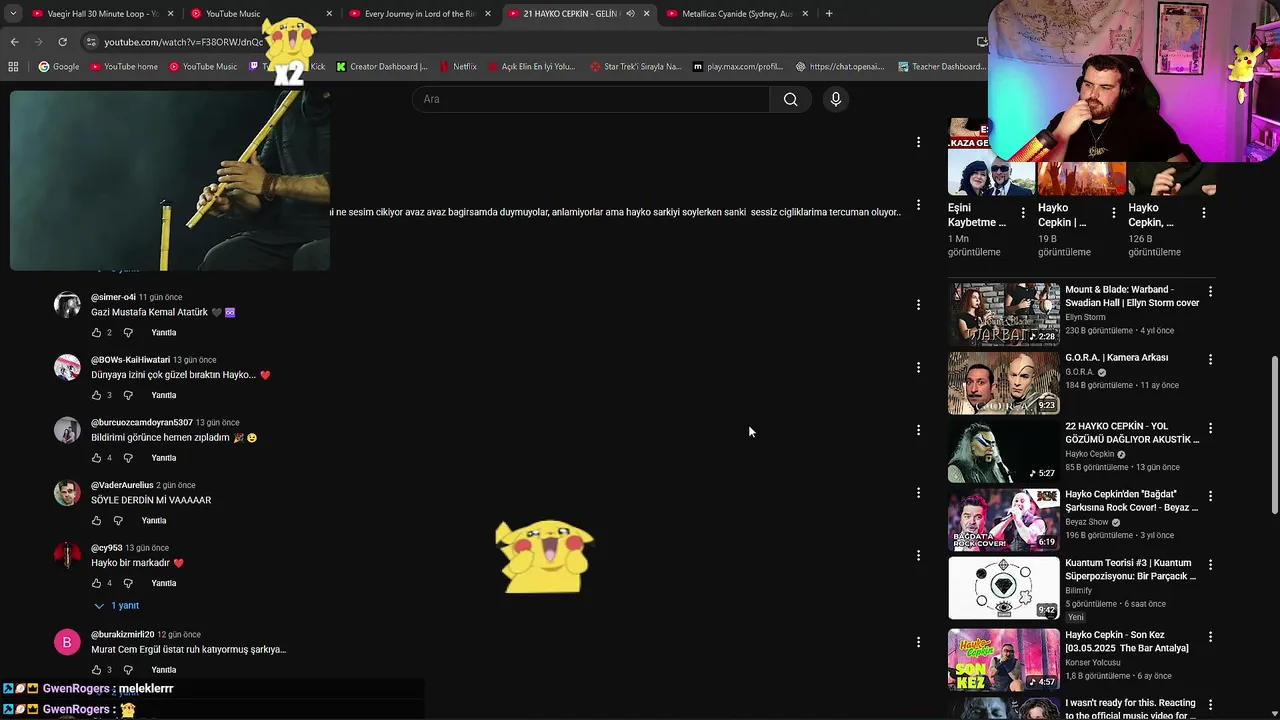The width and height of the screenshot is (1280, 720).
Task: Open @VaderAurelius username link
Action: coord(122,485)
